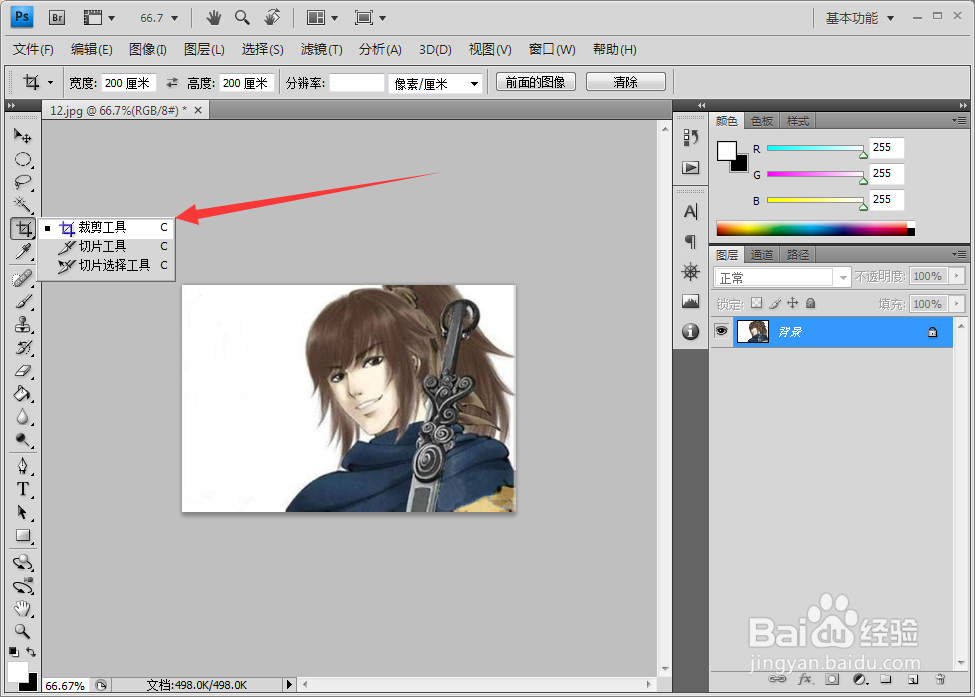Viewport: 975px width, 697px height.
Task: Launch Adobe Bridge
Action: [x=57, y=17]
